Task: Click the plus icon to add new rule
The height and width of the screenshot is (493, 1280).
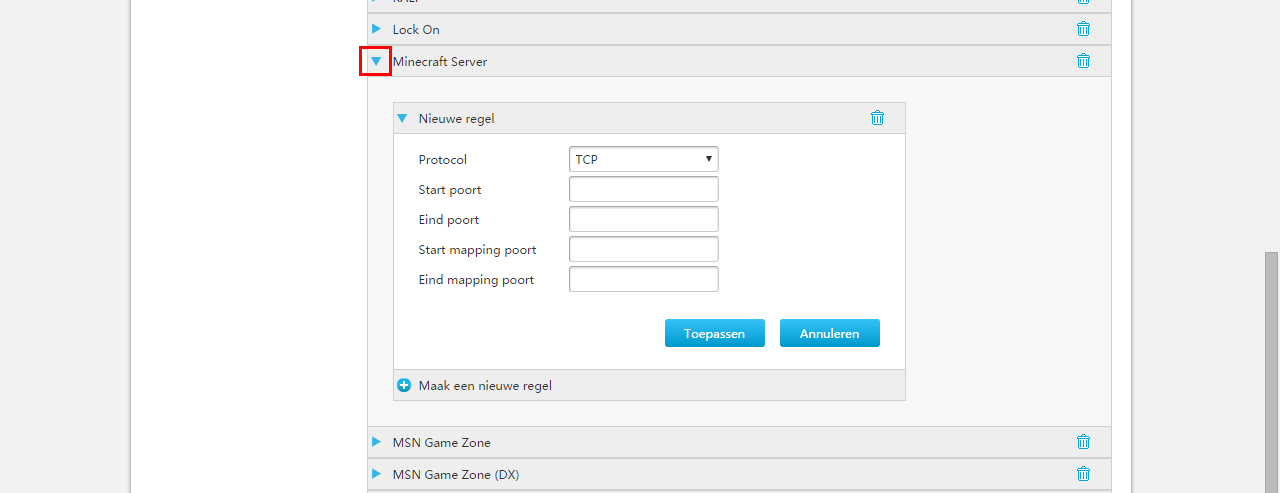Action: pyautogui.click(x=405, y=385)
